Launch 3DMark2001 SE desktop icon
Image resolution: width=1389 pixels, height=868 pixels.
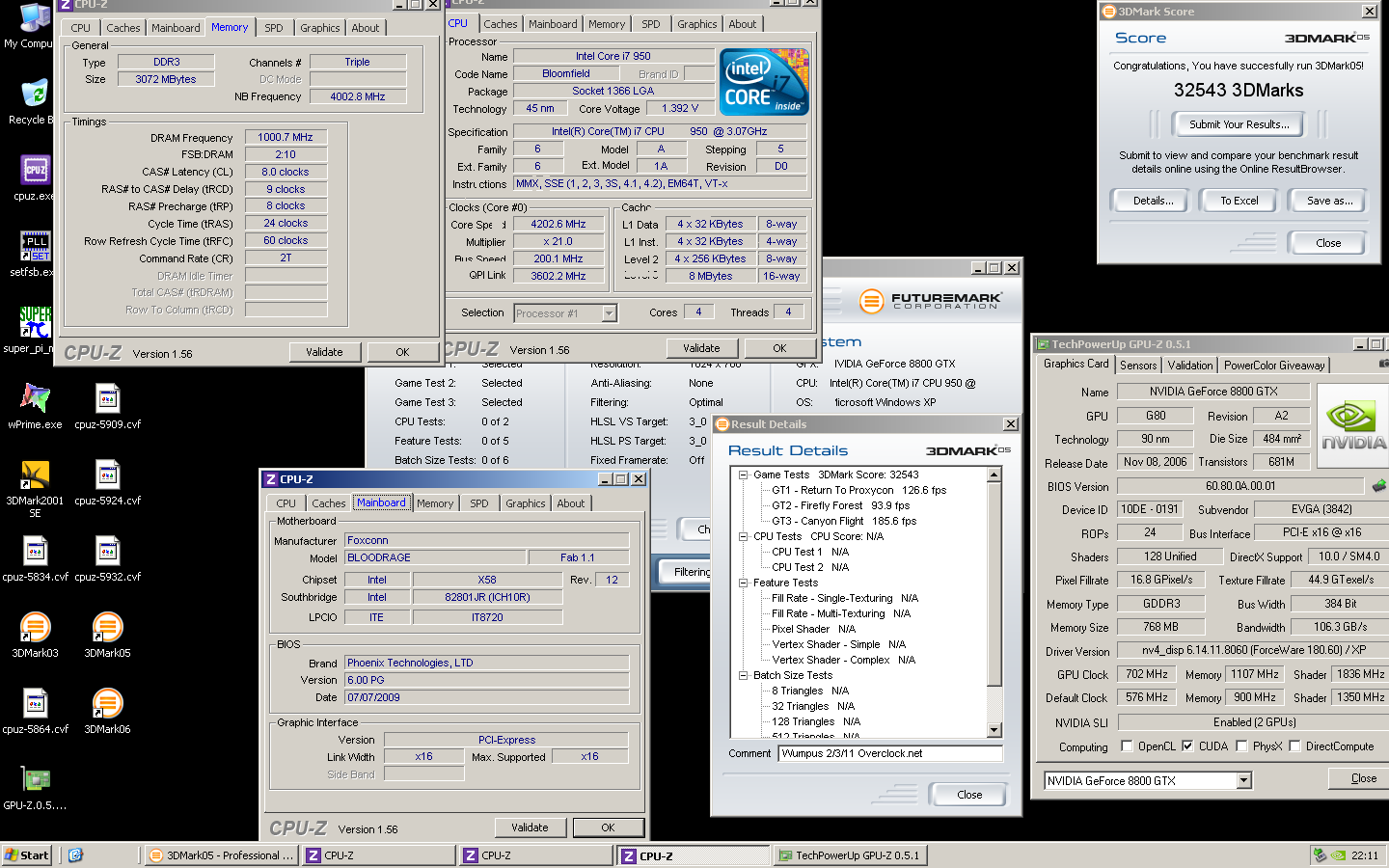tap(35, 474)
